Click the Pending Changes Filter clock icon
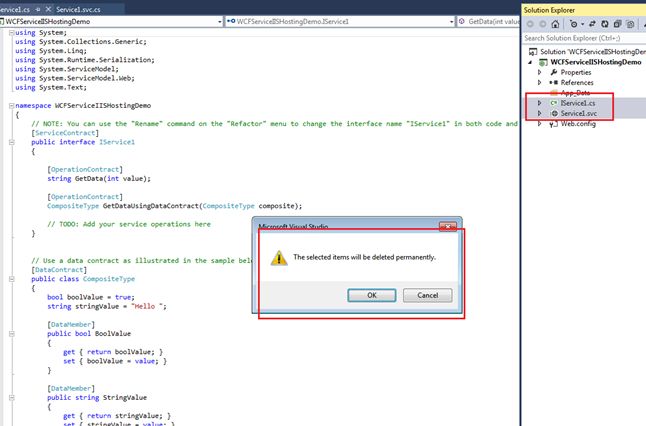This screenshot has width=646, height=426. [573, 24]
